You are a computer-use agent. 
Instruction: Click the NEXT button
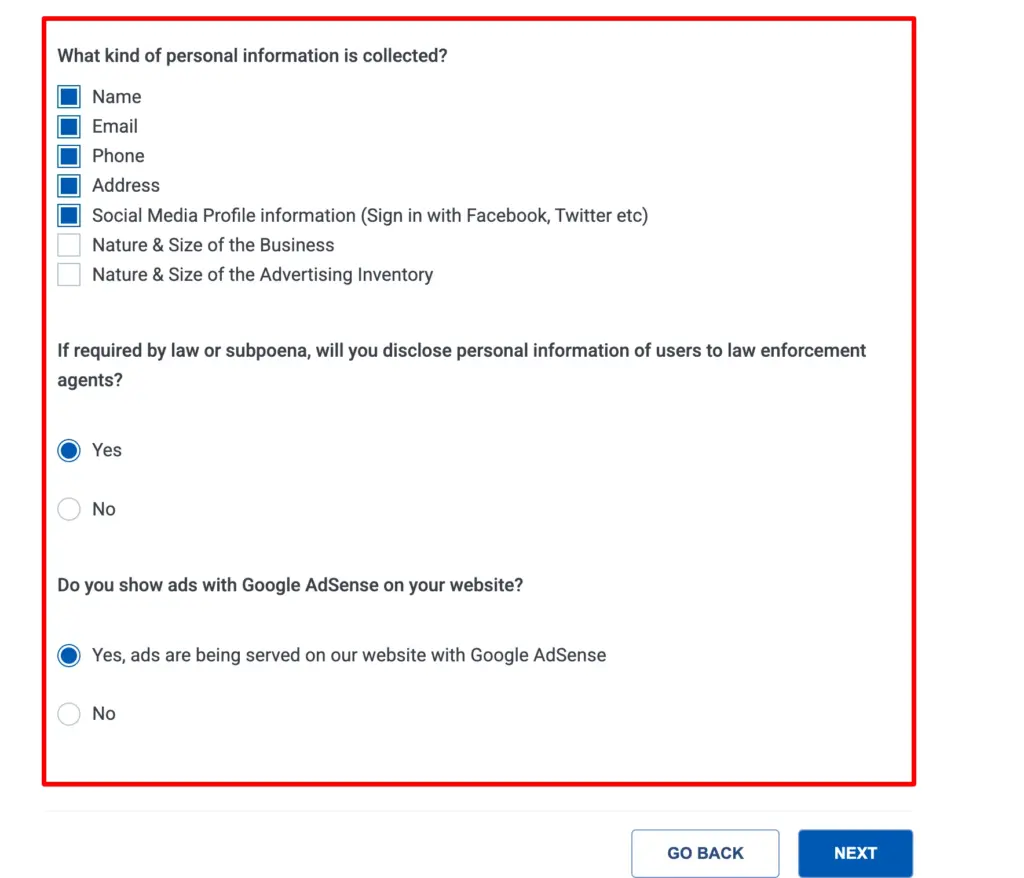(855, 853)
